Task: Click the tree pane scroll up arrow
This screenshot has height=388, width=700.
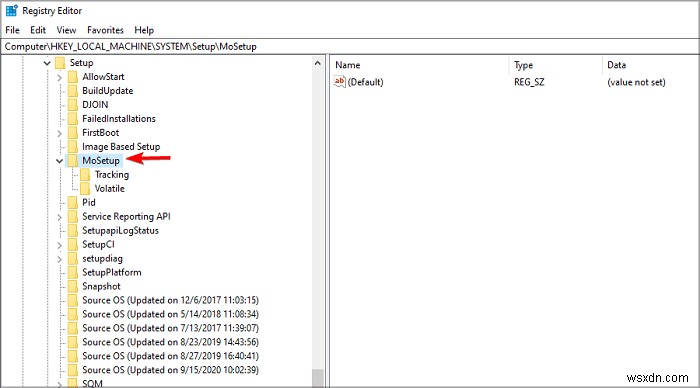Action: point(317,63)
